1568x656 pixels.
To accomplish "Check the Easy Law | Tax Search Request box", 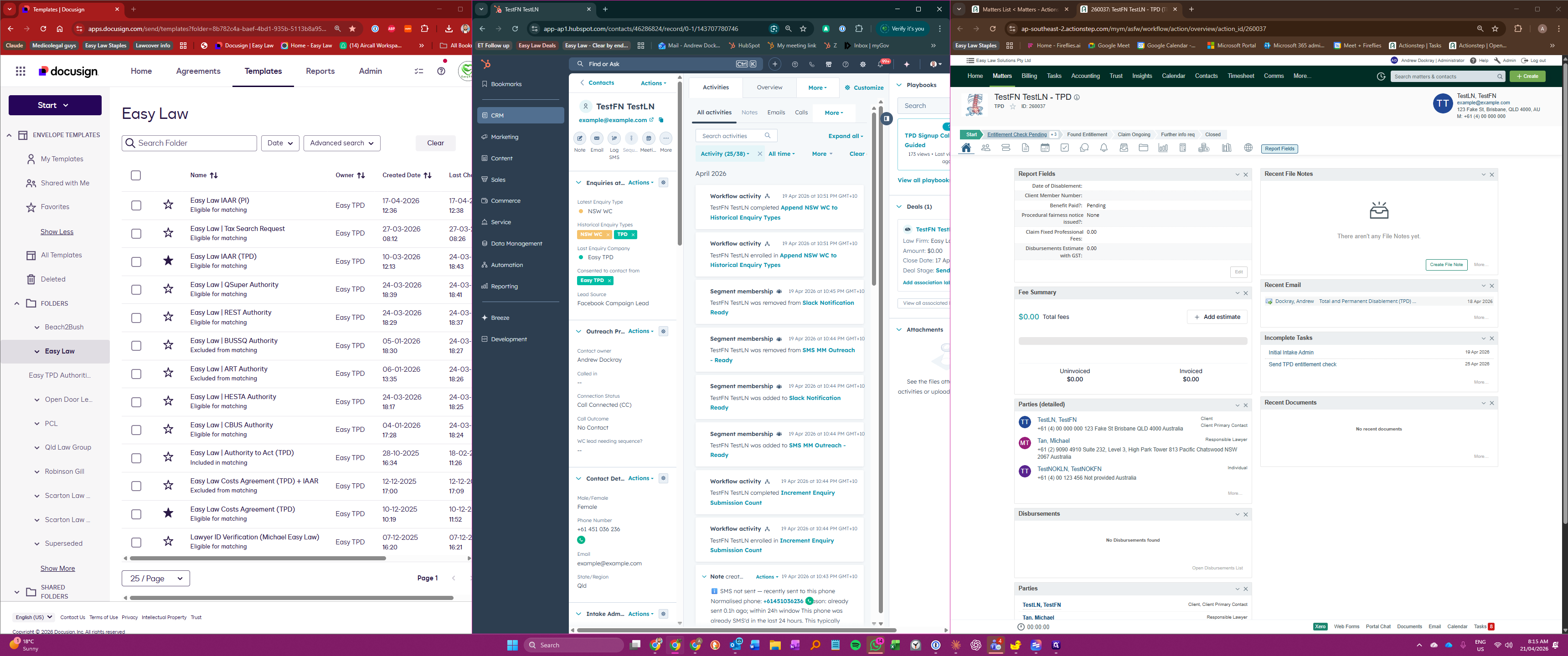I will 136,234.
